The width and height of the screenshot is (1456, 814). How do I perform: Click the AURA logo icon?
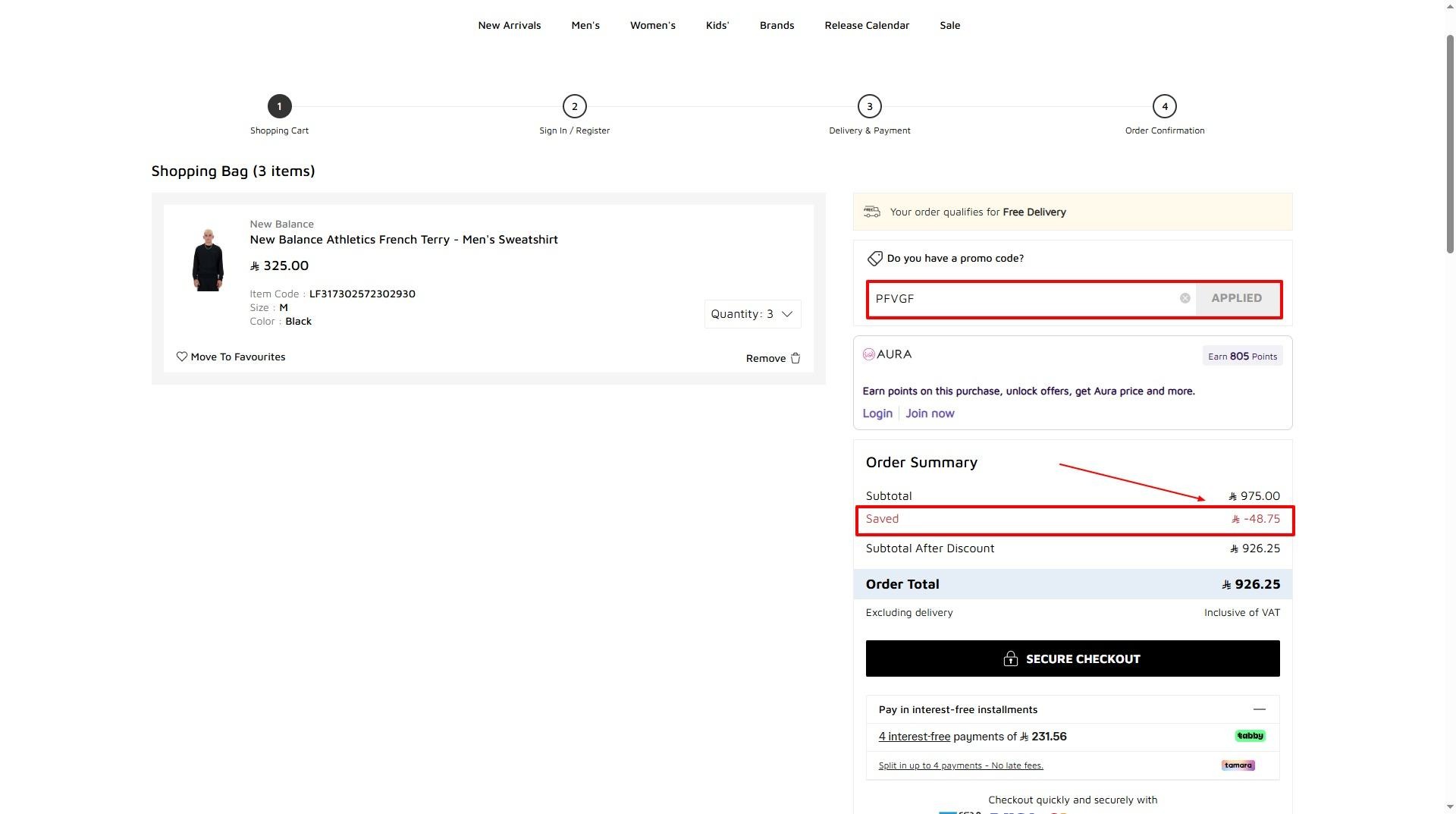pos(868,354)
